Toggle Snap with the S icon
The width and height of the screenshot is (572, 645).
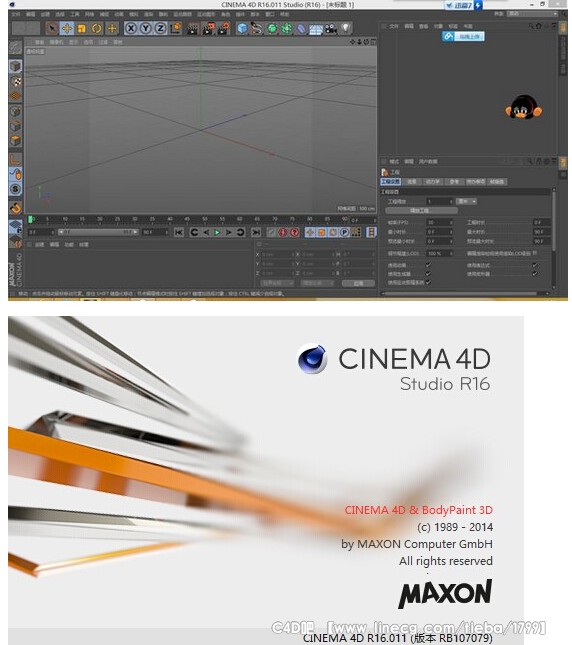pos(16,189)
